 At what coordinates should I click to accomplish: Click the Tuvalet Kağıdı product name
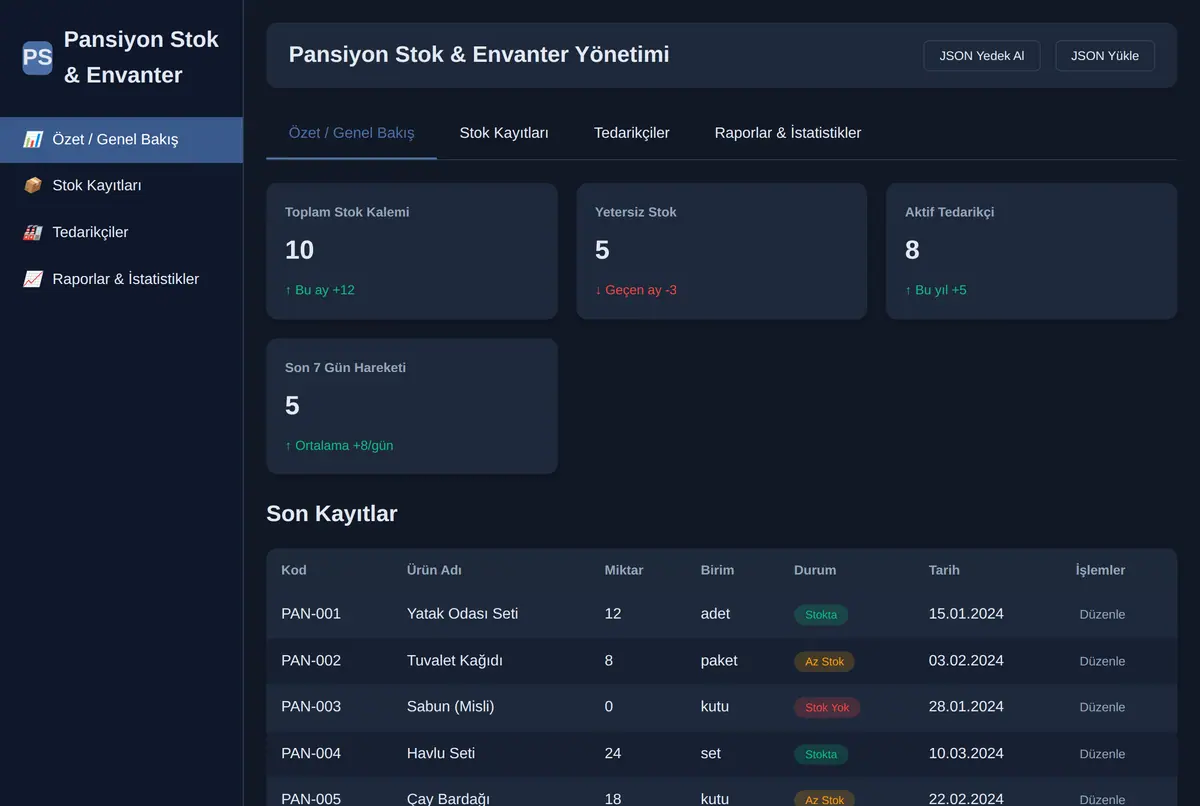(455, 661)
